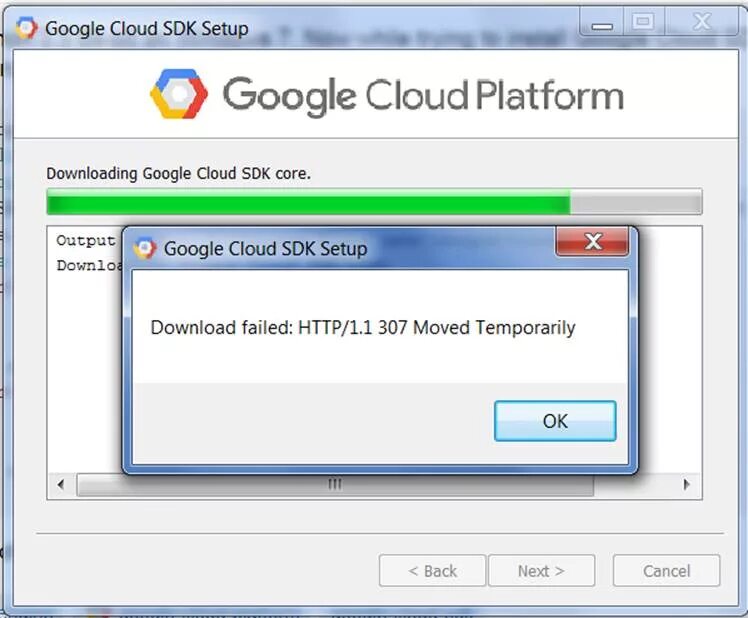
Task: Click the 'Google Cloud Platform' banner text
Action: (x=423, y=95)
